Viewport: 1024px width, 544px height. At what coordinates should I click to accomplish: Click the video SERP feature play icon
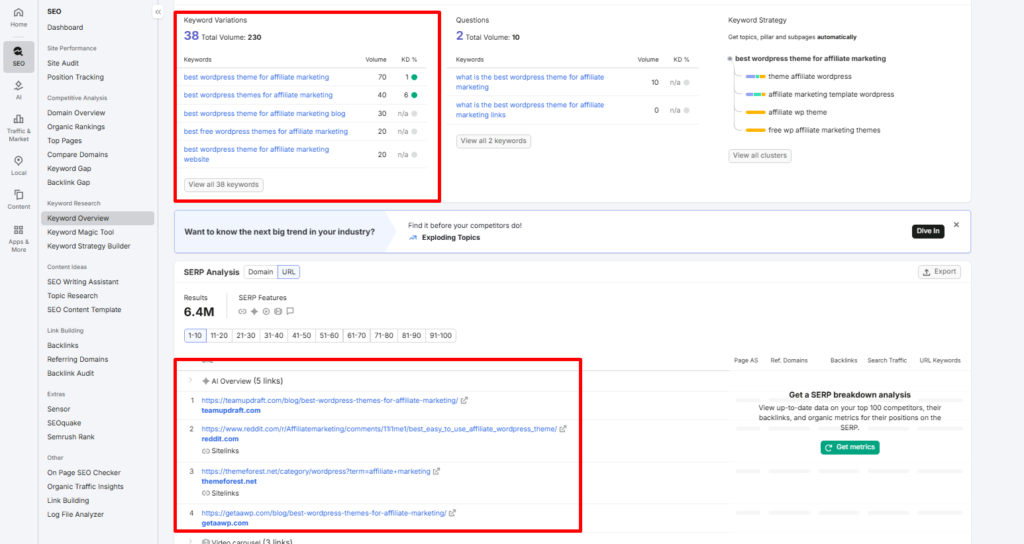coord(266,312)
